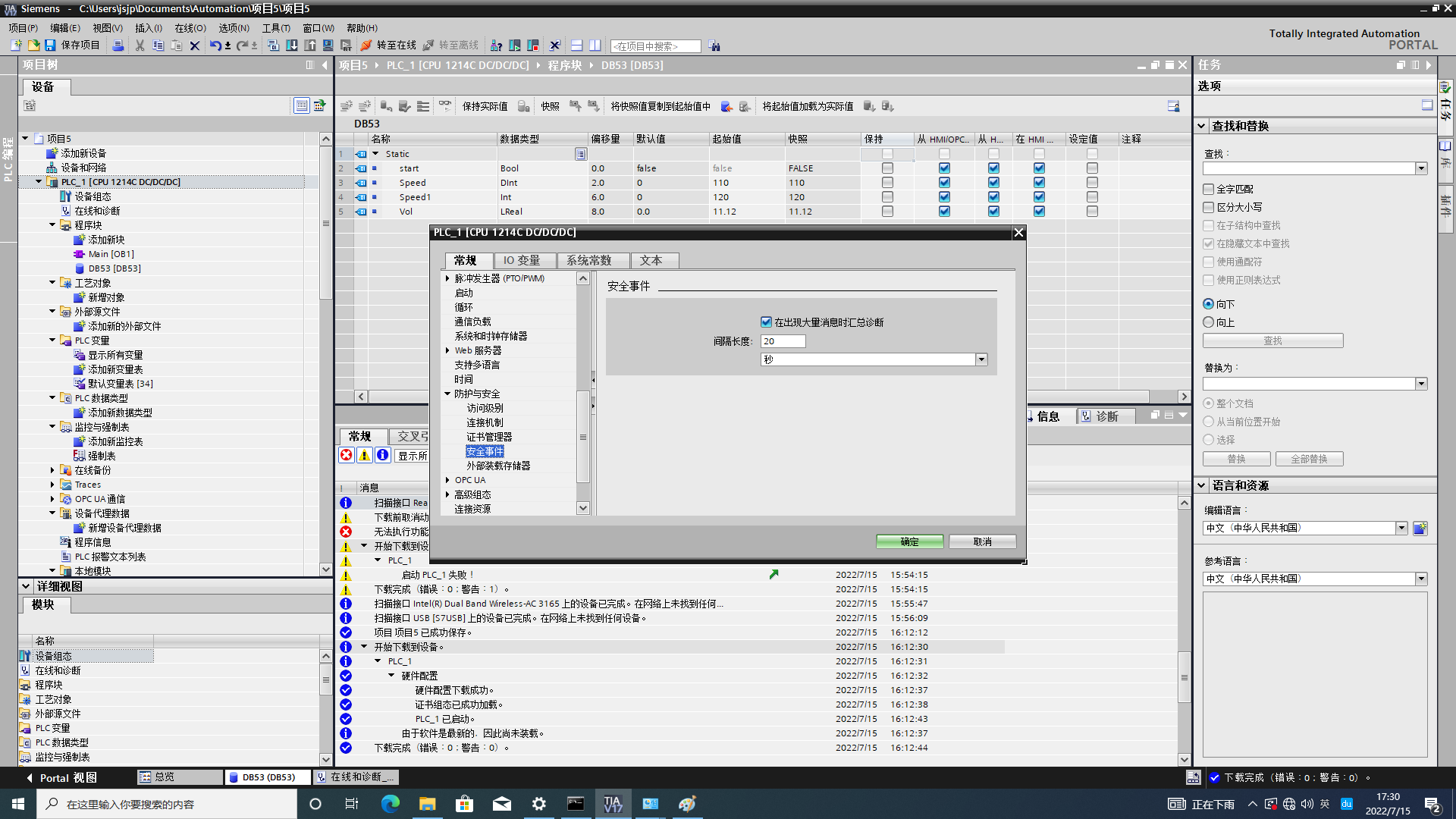This screenshot has height=819, width=1456.
Task: Expand Traces folder in project tree
Action: tap(52, 485)
